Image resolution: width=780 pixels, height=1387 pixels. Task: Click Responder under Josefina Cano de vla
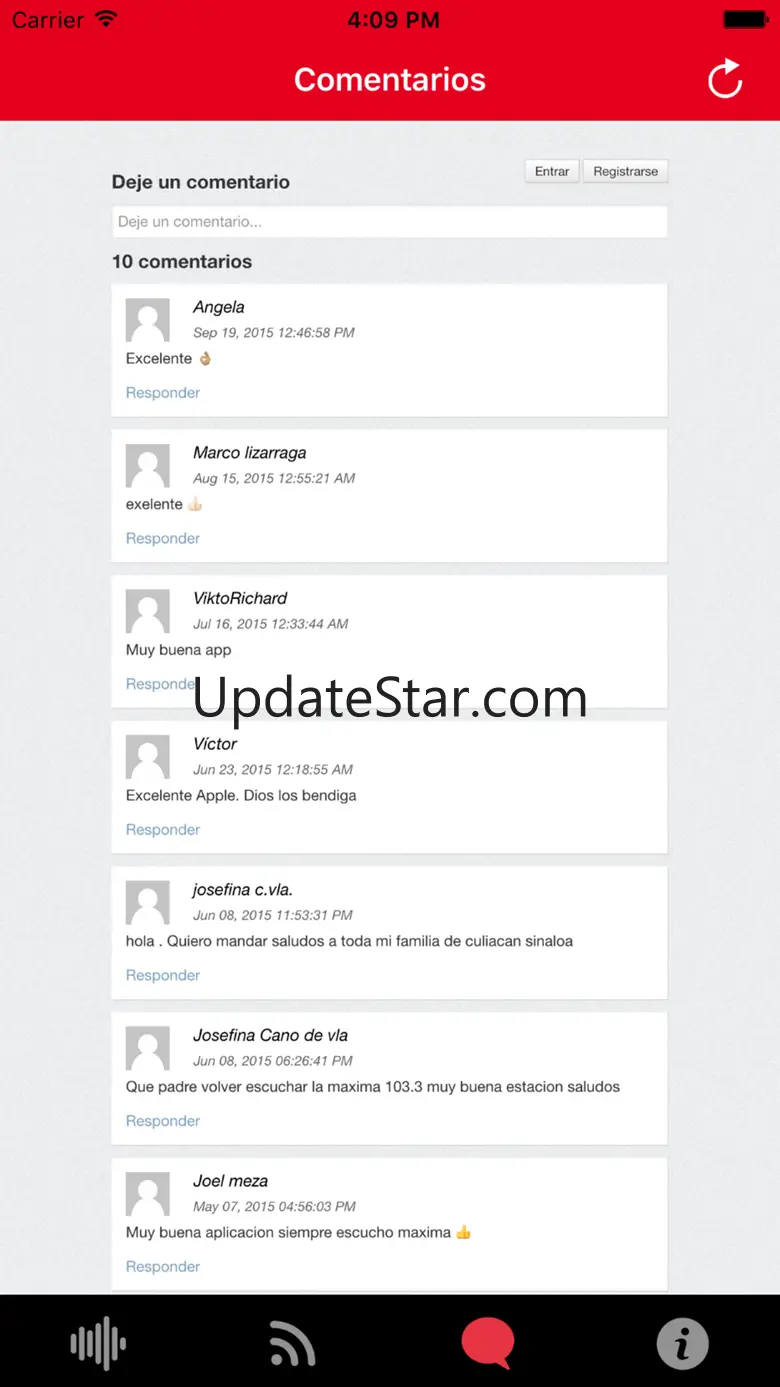[163, 1121]
